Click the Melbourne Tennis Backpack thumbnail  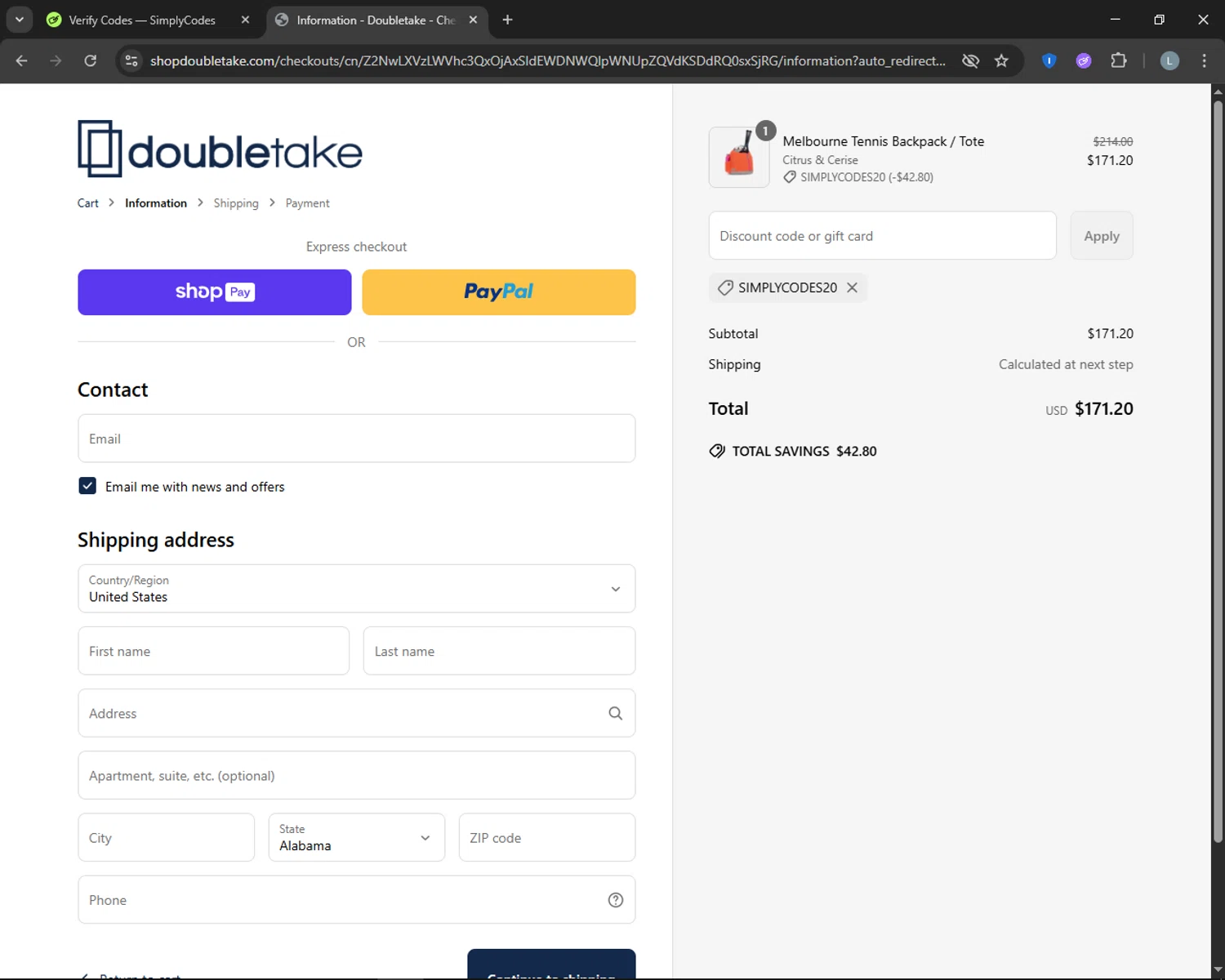tap(739, 158)
